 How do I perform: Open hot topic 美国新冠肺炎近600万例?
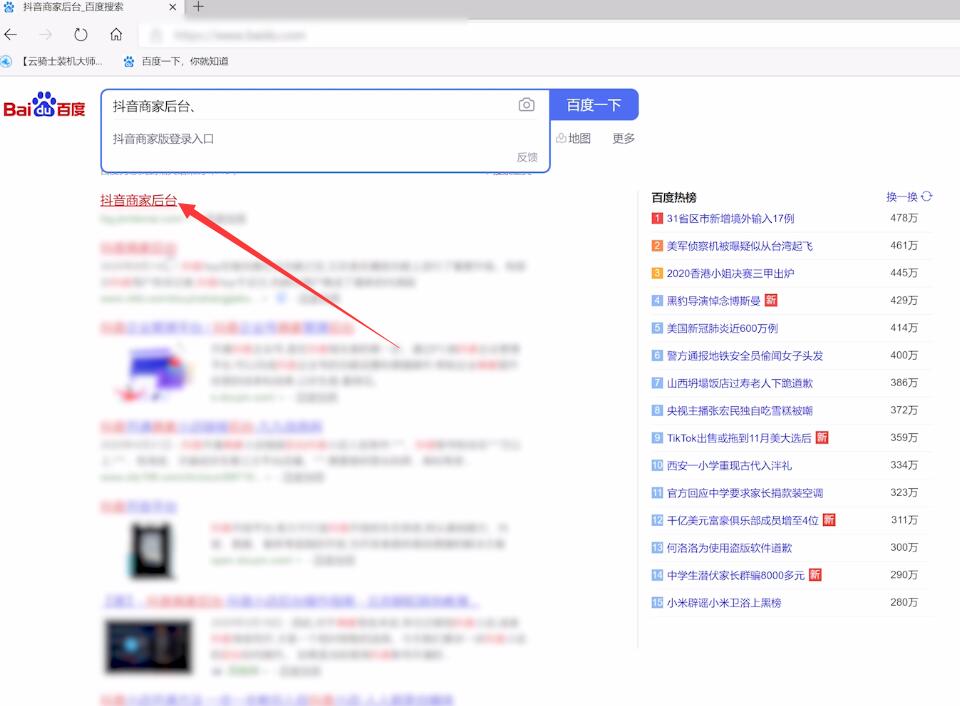(x=722, y=328)
